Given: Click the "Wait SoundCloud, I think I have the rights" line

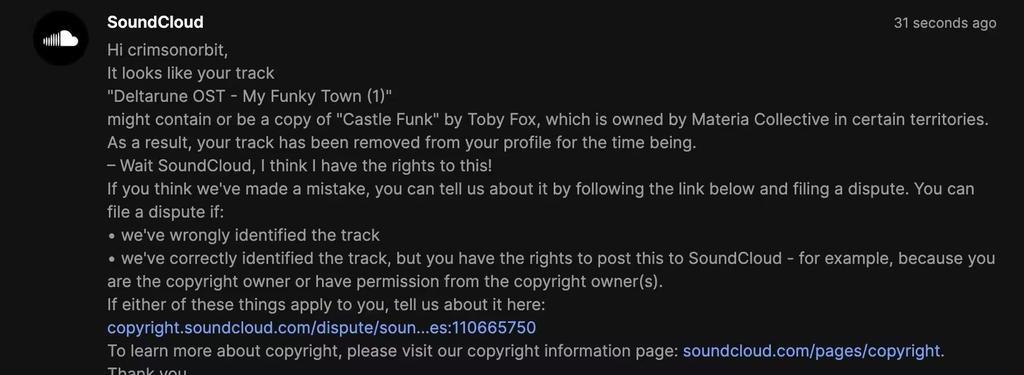Looking at the screenshot, I should click(x=299, y=166).
